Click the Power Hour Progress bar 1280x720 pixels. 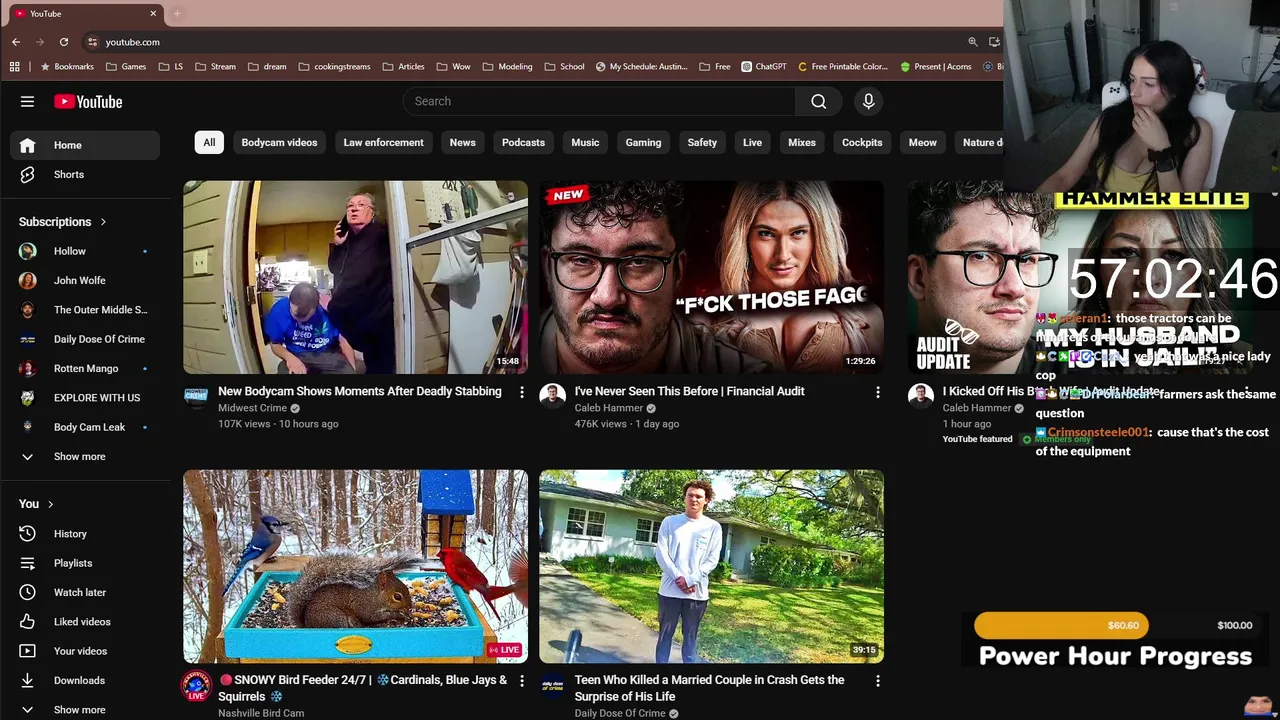[x=1116, y=626]
